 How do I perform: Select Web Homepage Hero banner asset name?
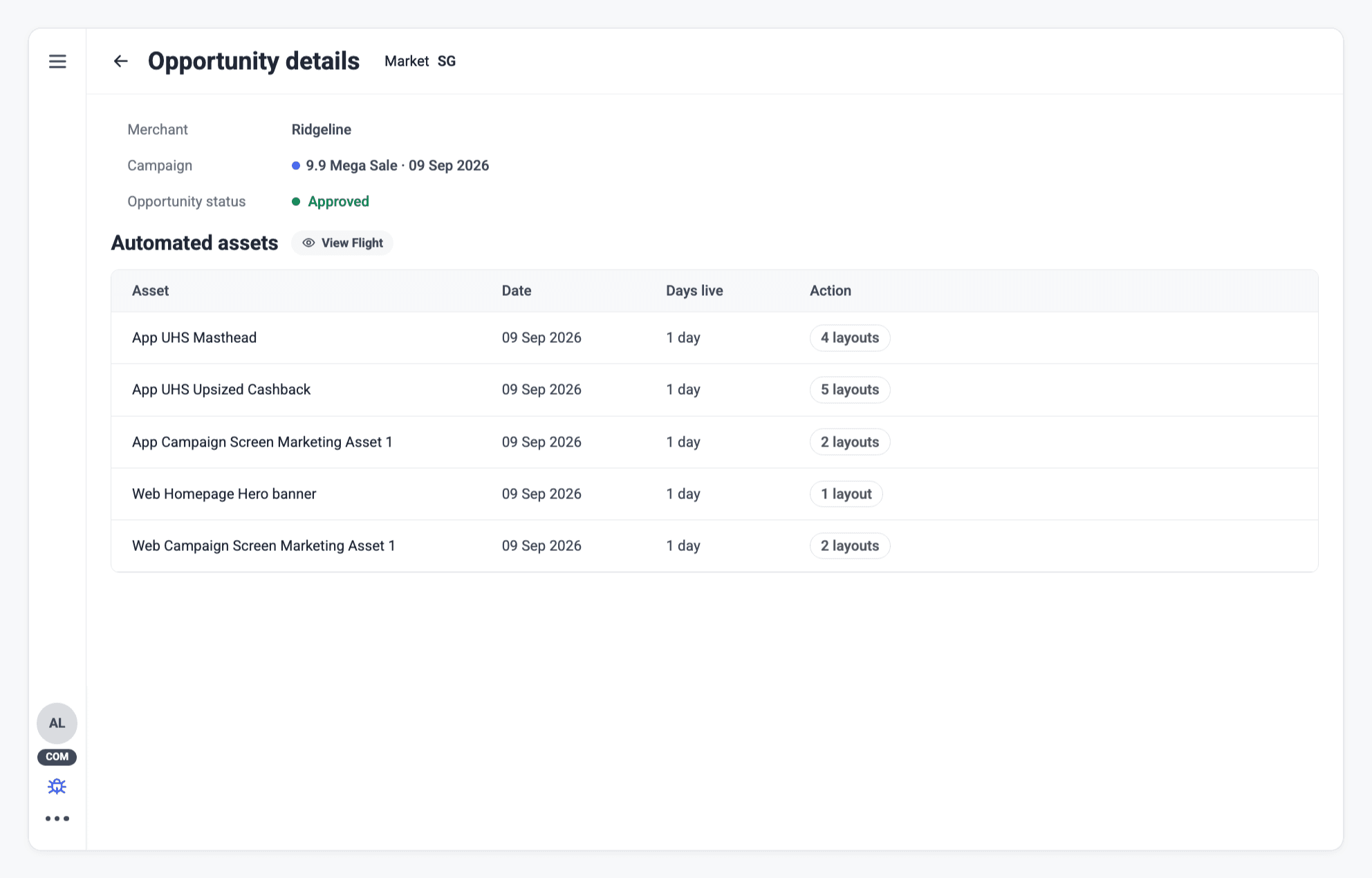pyautogui.click(x=224, y=494)
